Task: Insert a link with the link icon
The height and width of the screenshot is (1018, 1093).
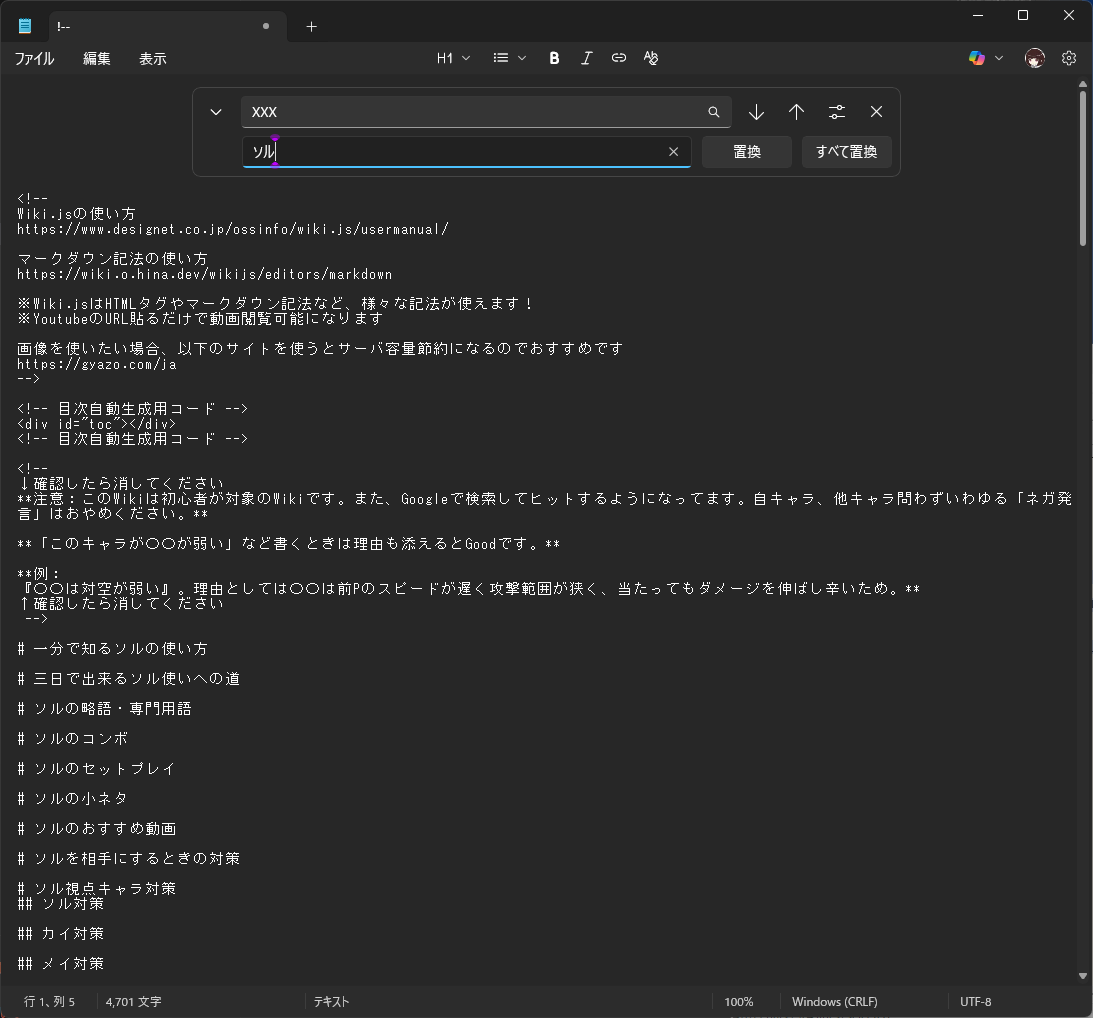Action: 618,58
